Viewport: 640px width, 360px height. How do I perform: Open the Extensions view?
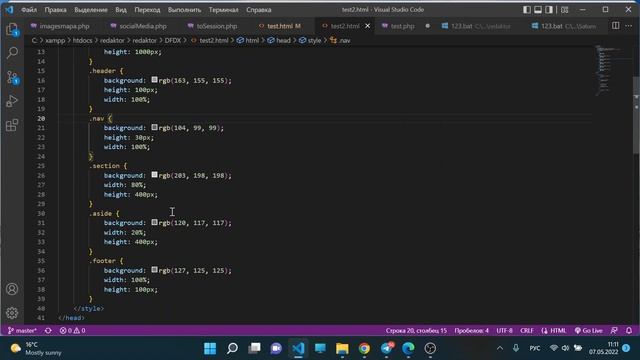tap(12, 125)
